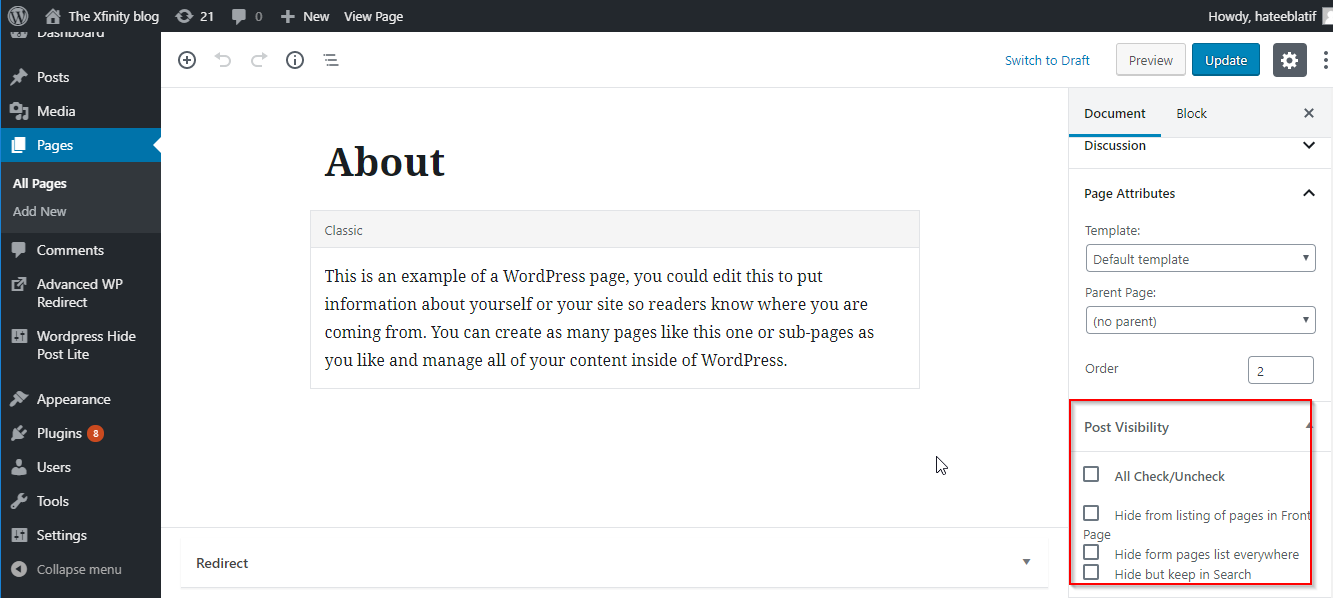
Task: Switch to the Document tab
Action: (x=1115, y=113)
